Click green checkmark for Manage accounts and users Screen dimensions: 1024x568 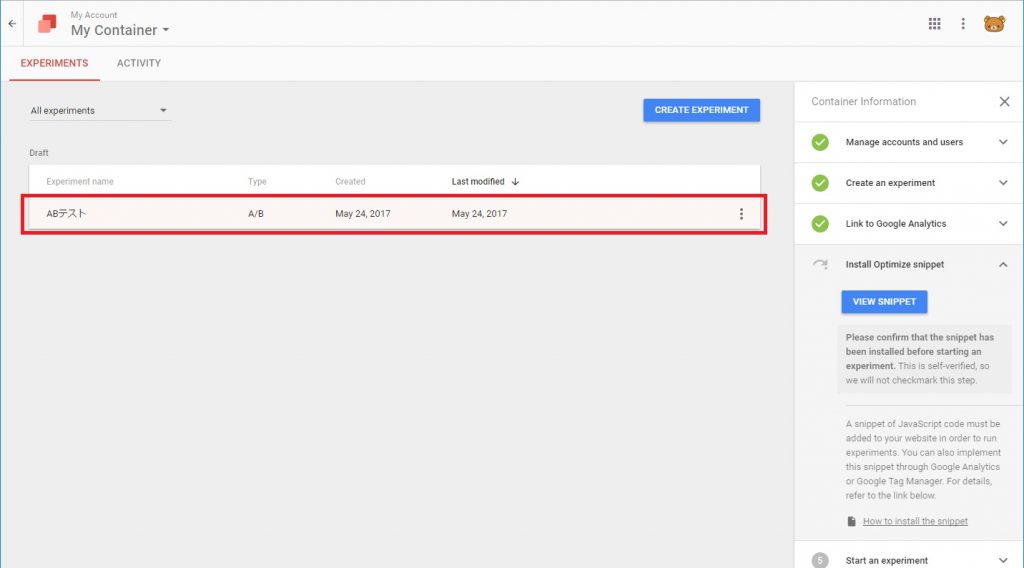pos(820,142)
